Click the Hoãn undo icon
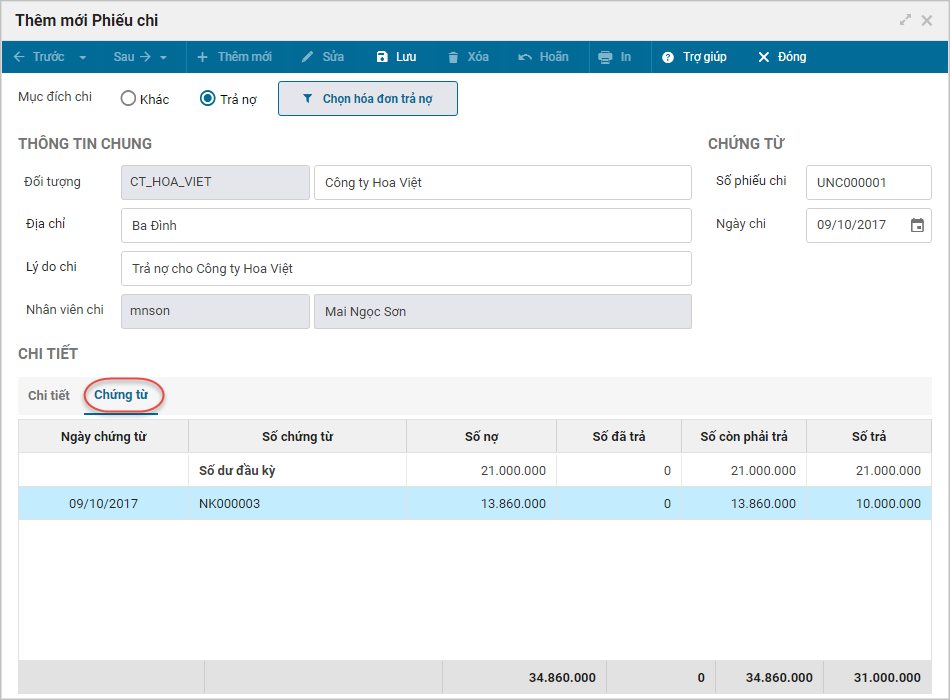 pos(525,57)
